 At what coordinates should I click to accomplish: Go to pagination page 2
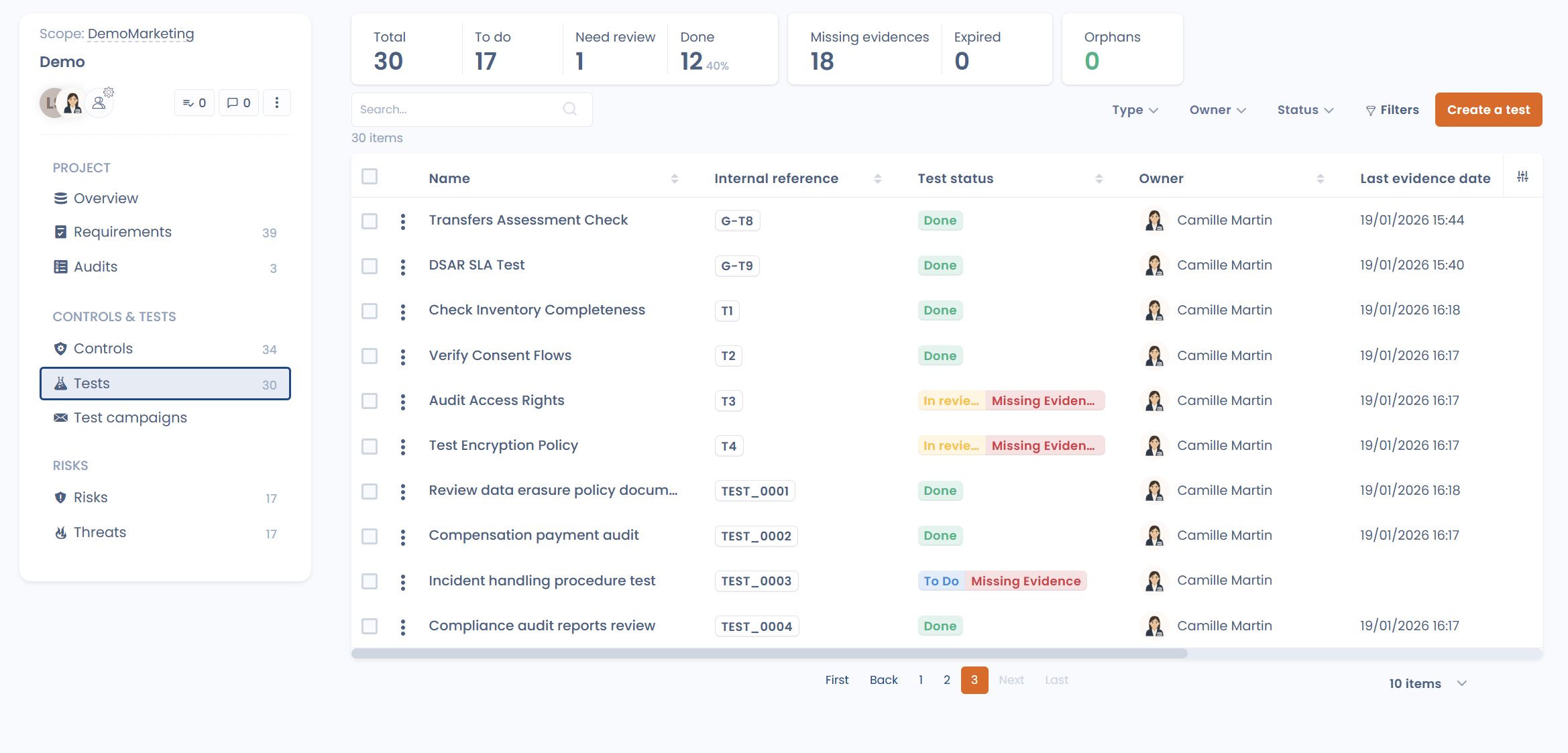[946, 680]
